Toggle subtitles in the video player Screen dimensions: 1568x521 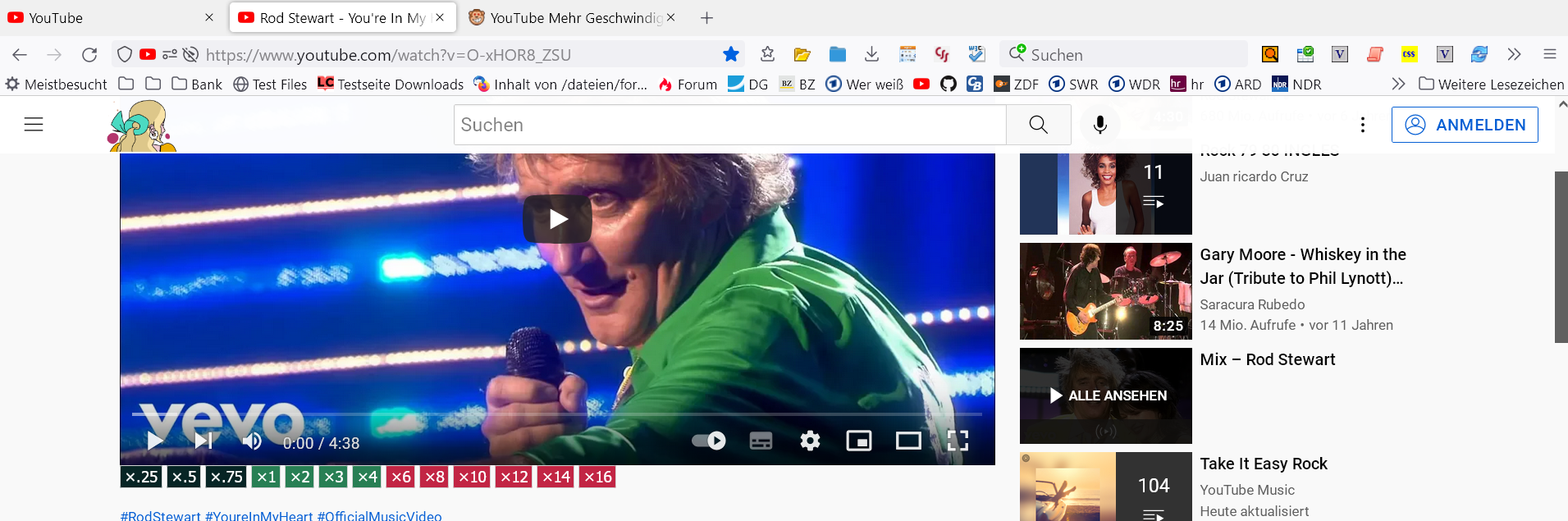[x=761, y=441]
